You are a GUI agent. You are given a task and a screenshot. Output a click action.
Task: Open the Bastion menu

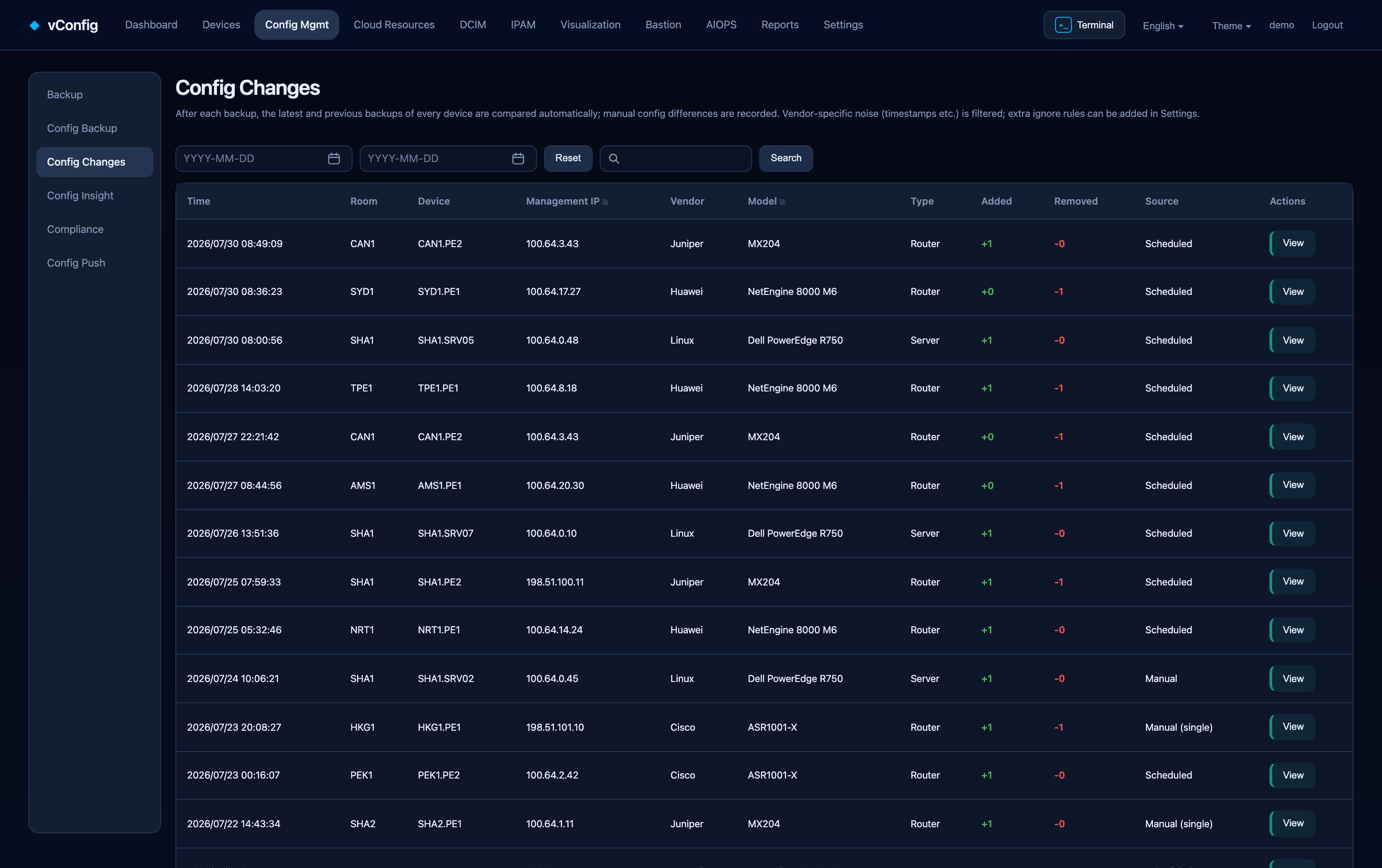[663, 25]
